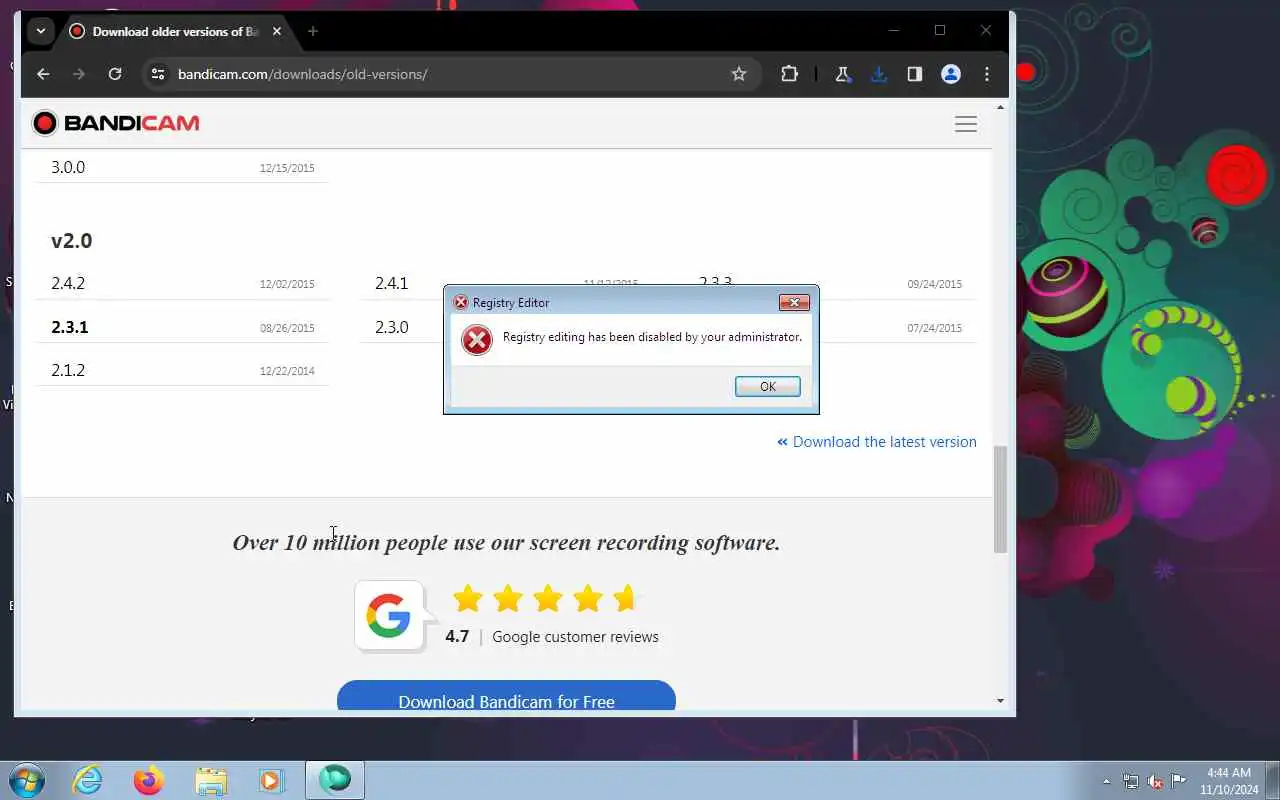
Task: Open the Bandicam hamburger menu
Action: pyautogui.click(x=966, y=124)
